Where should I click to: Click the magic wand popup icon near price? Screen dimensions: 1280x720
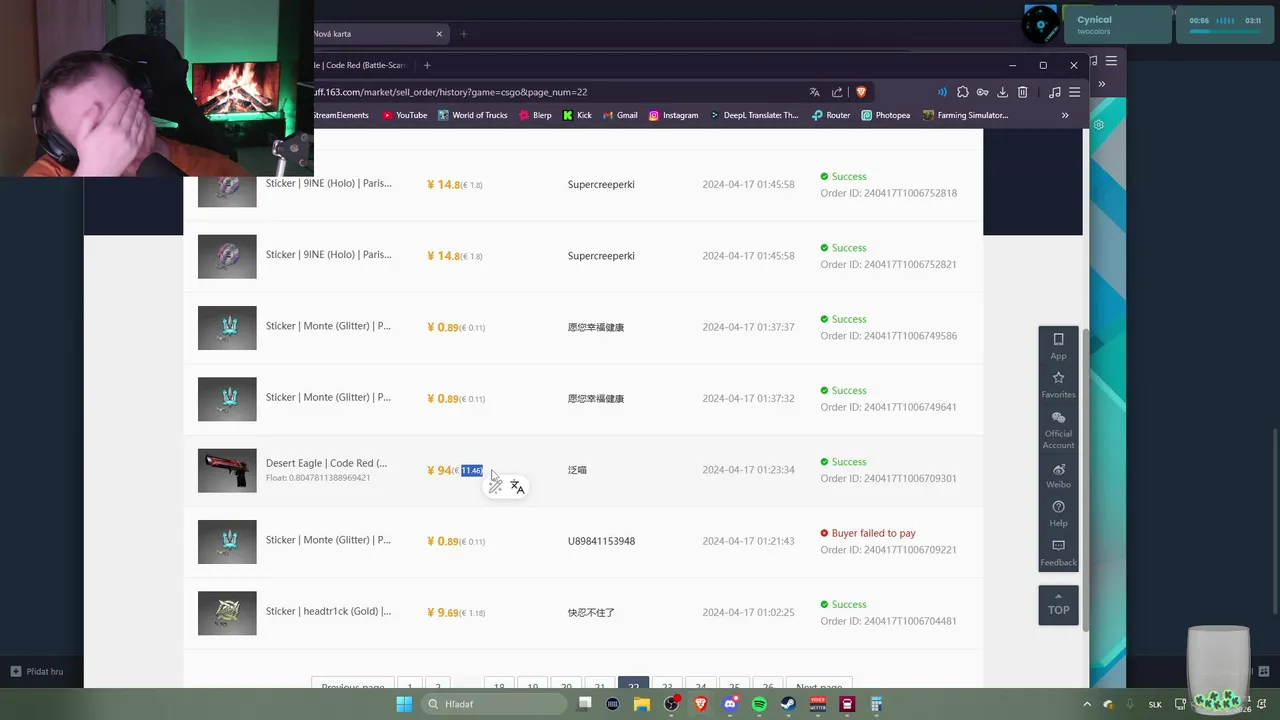coord(496,486)
